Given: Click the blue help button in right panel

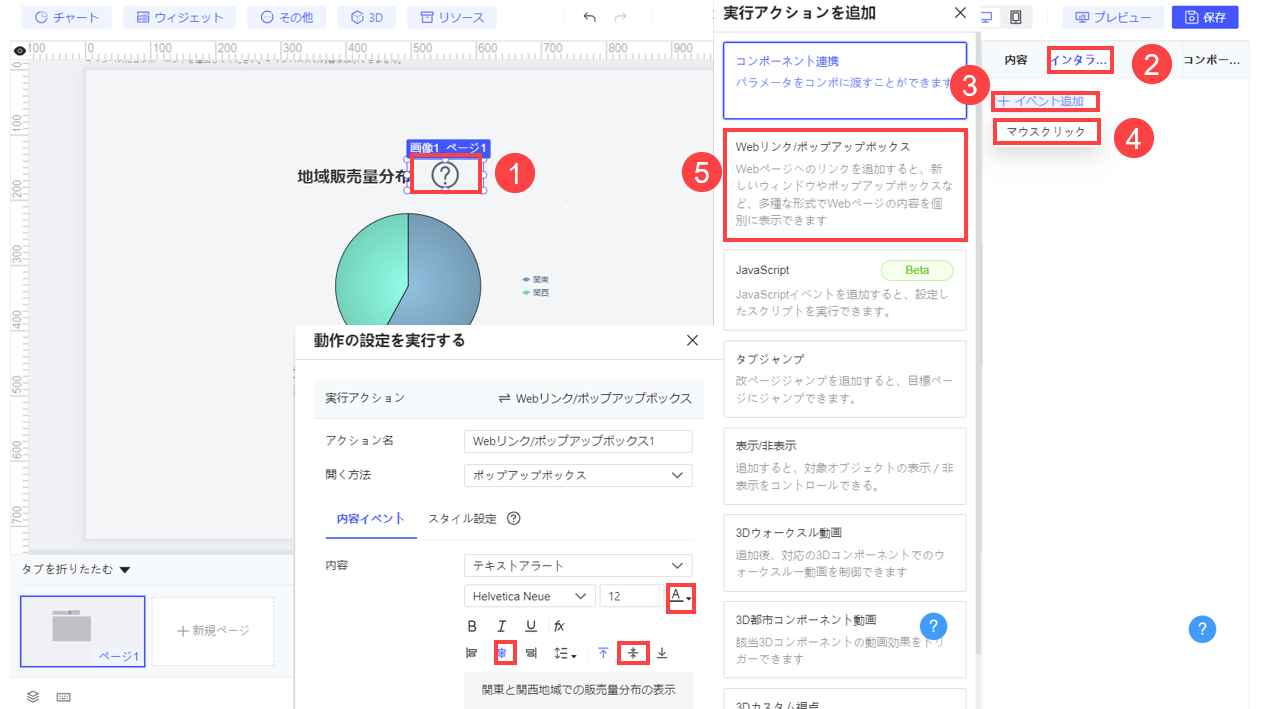Looking at the screenshot, I should point(1202,628).
